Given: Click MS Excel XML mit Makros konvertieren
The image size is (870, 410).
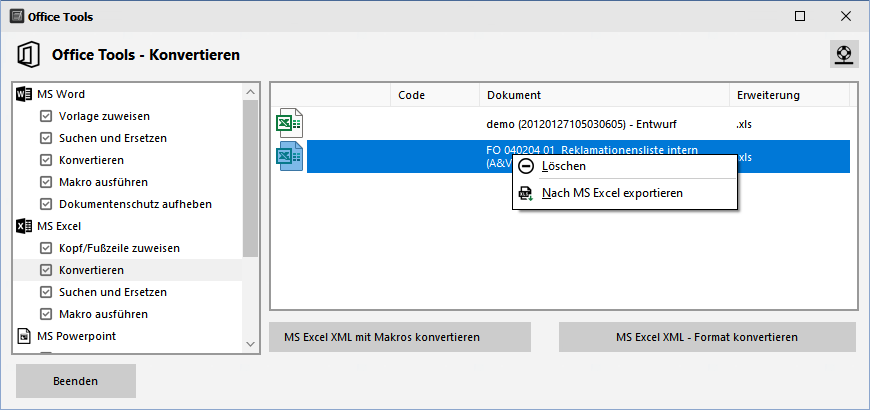Looking at the screenshot, I should 400,337.
